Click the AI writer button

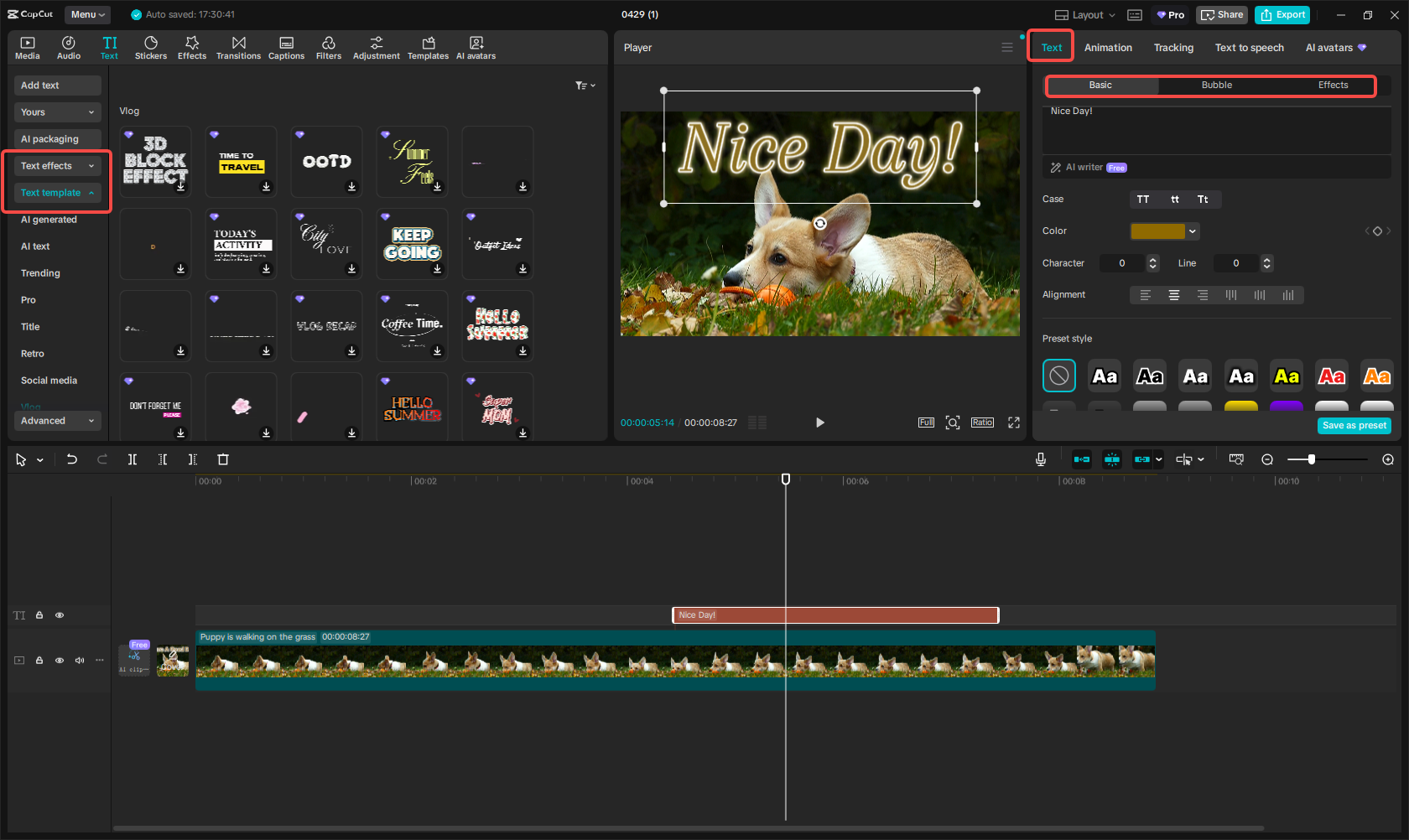[x=1089, y=168]
